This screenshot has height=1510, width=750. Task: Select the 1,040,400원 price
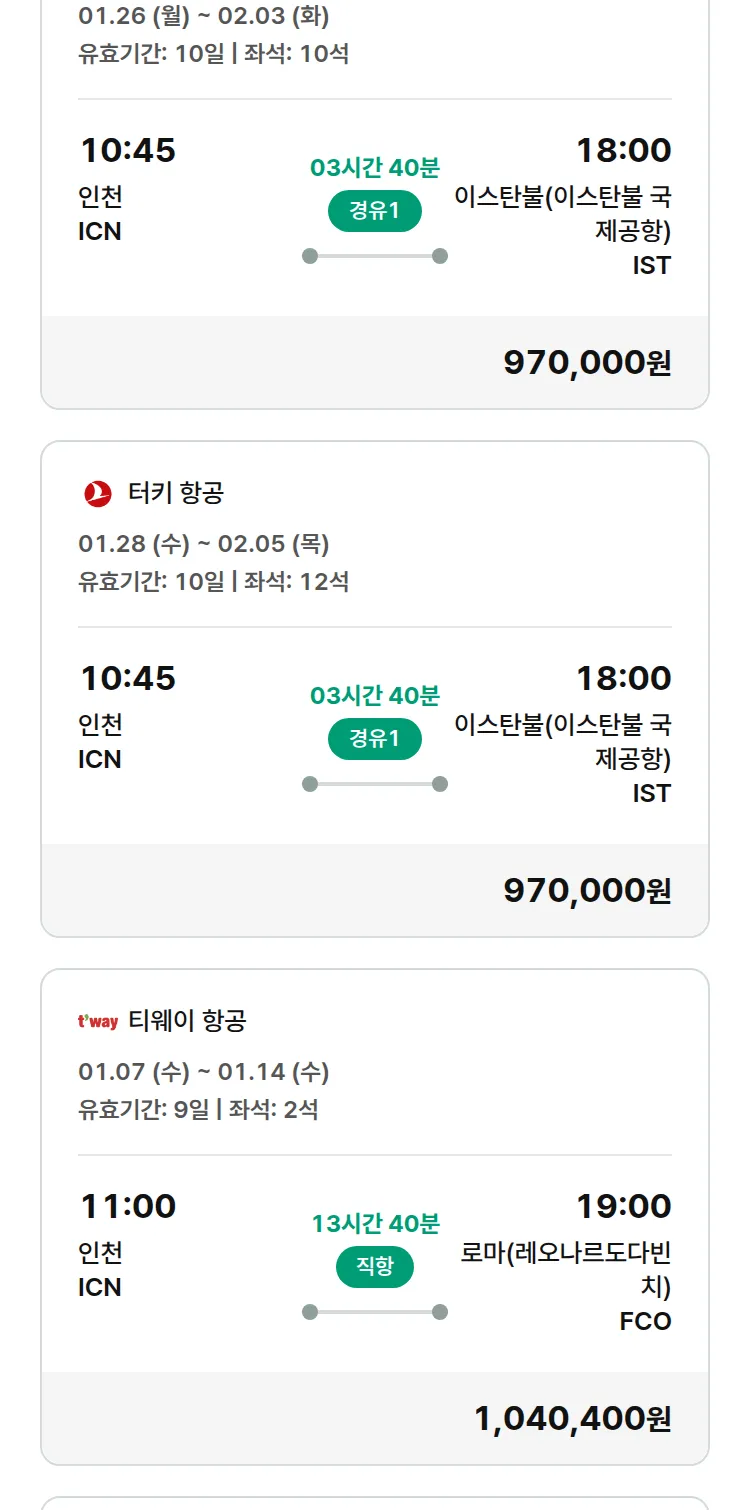click(x=572, y=1418)
